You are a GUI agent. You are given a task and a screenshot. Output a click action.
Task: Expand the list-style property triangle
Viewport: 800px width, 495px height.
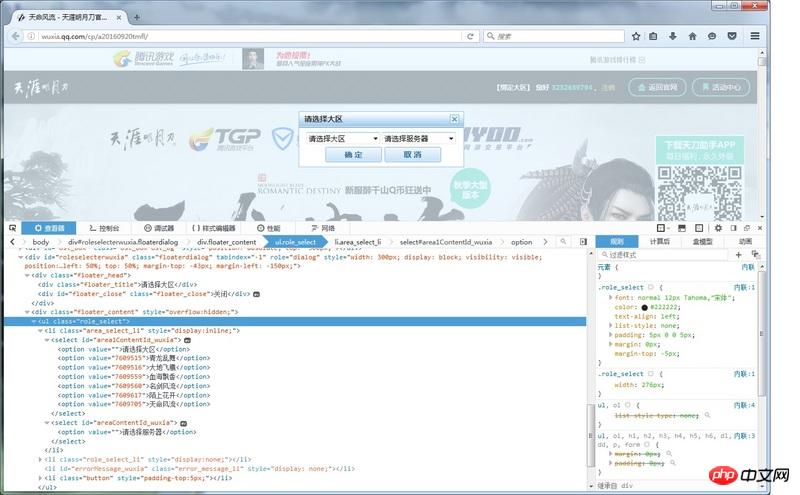(x=610, y=325)
